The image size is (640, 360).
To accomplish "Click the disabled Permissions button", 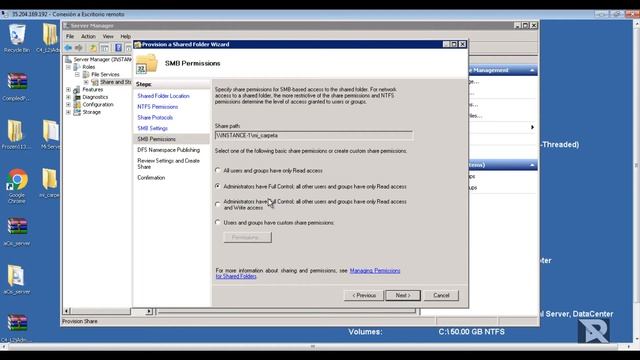I will click(247, 237).
